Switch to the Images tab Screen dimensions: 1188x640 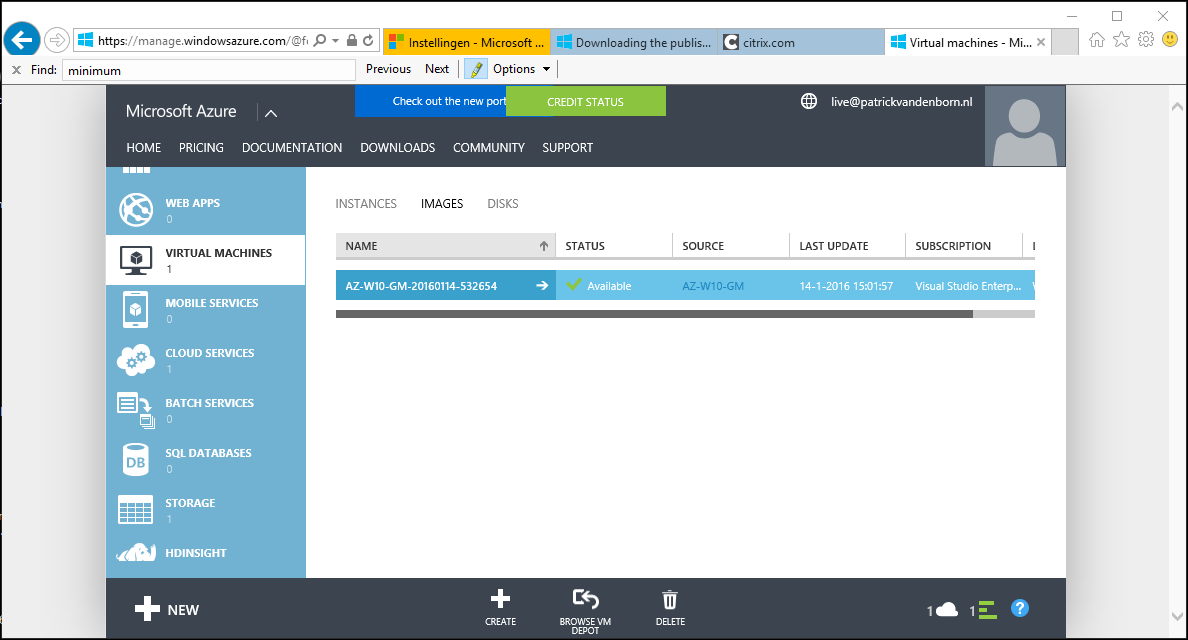[442, 204]
